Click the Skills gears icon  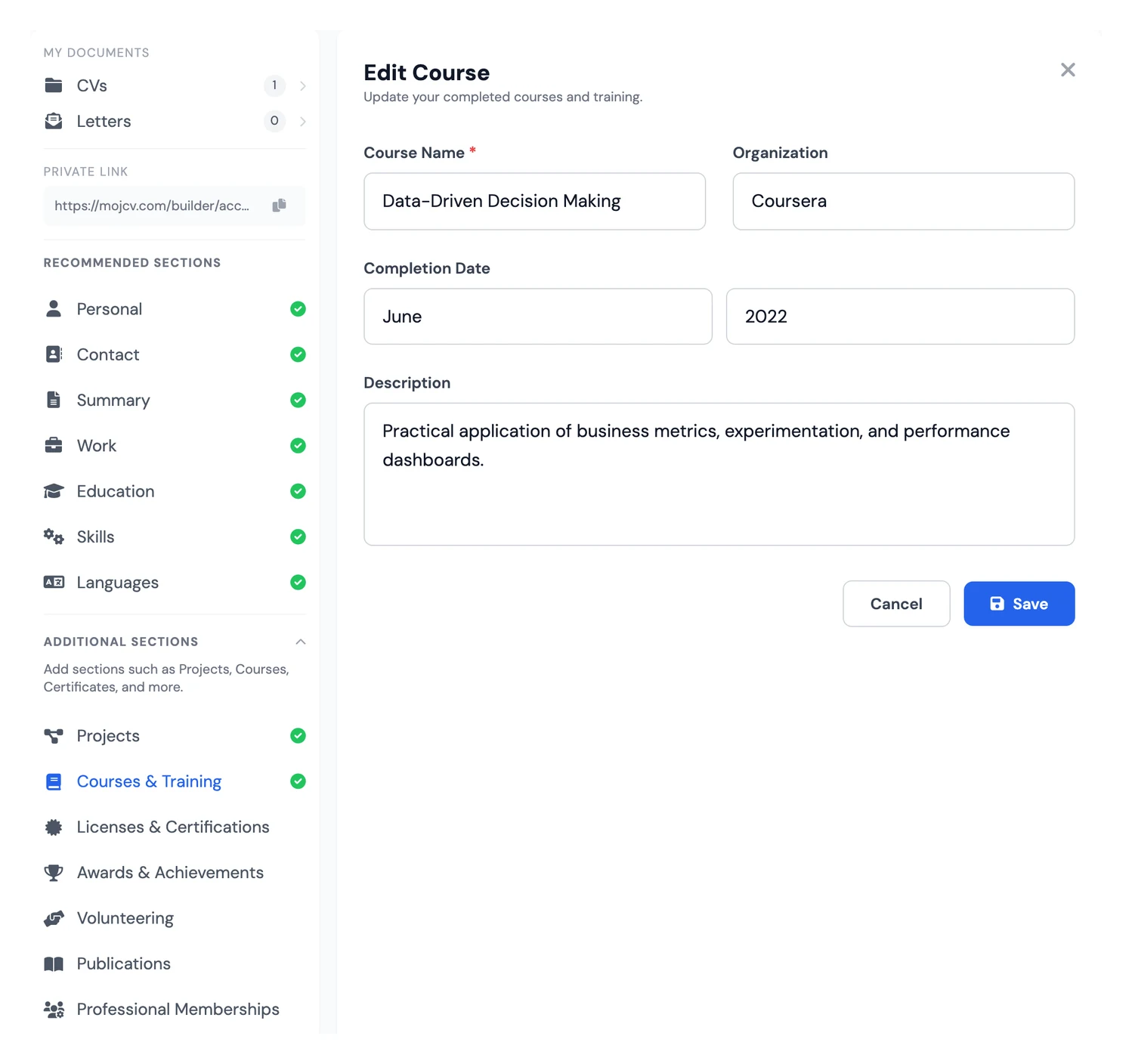pyautogui.click(x=54, y=537)
